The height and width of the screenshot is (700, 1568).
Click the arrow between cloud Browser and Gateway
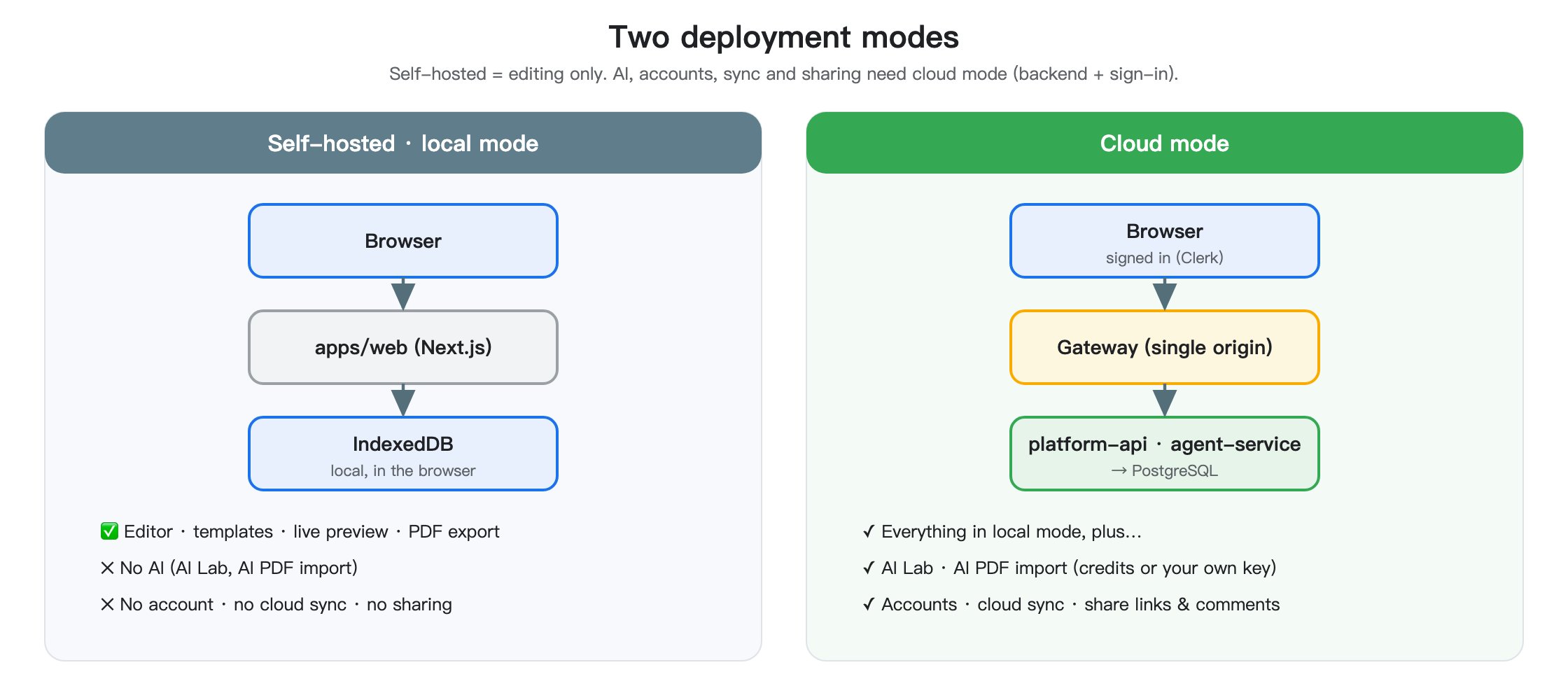1165,294
